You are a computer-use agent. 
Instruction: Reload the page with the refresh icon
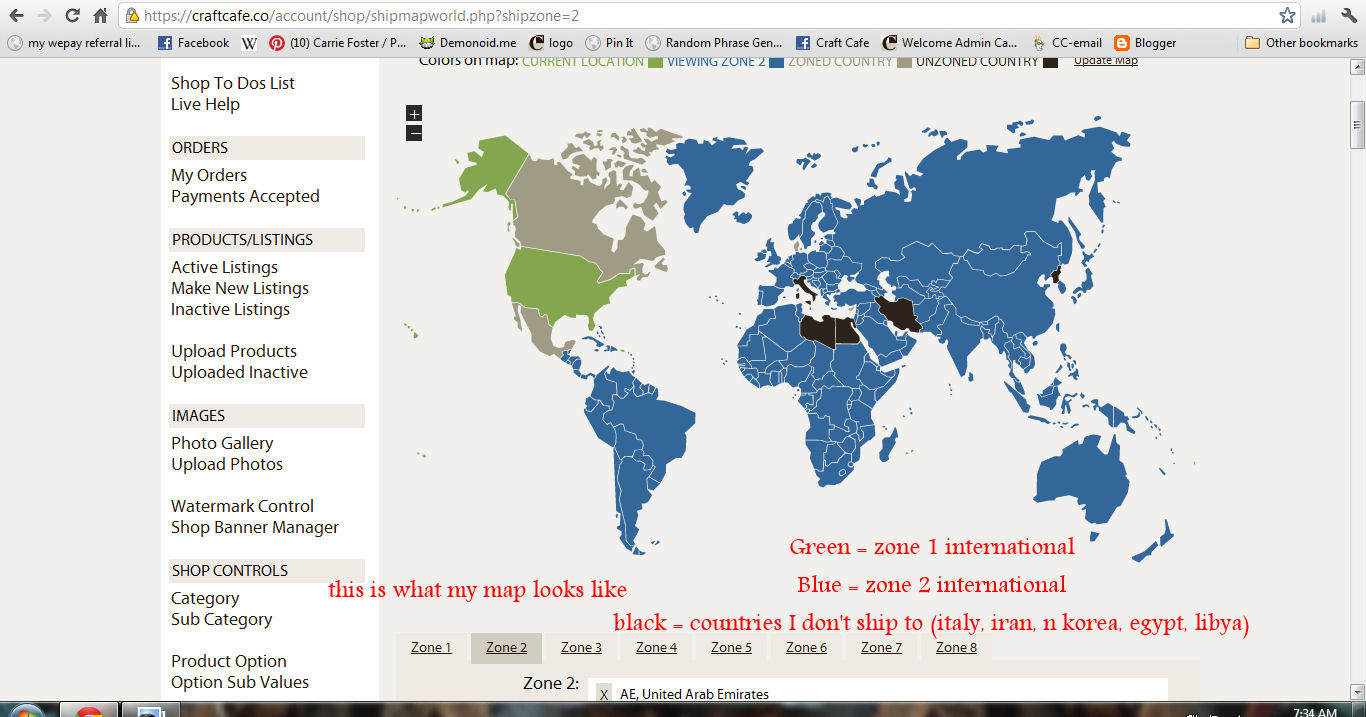pyautogui.click(x=72, y=16)
